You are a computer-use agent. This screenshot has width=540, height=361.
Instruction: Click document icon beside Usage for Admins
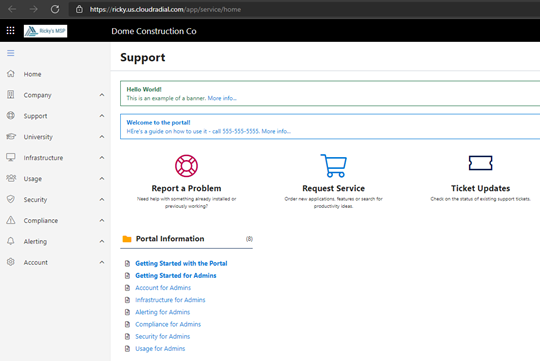[x=127, y=349]
